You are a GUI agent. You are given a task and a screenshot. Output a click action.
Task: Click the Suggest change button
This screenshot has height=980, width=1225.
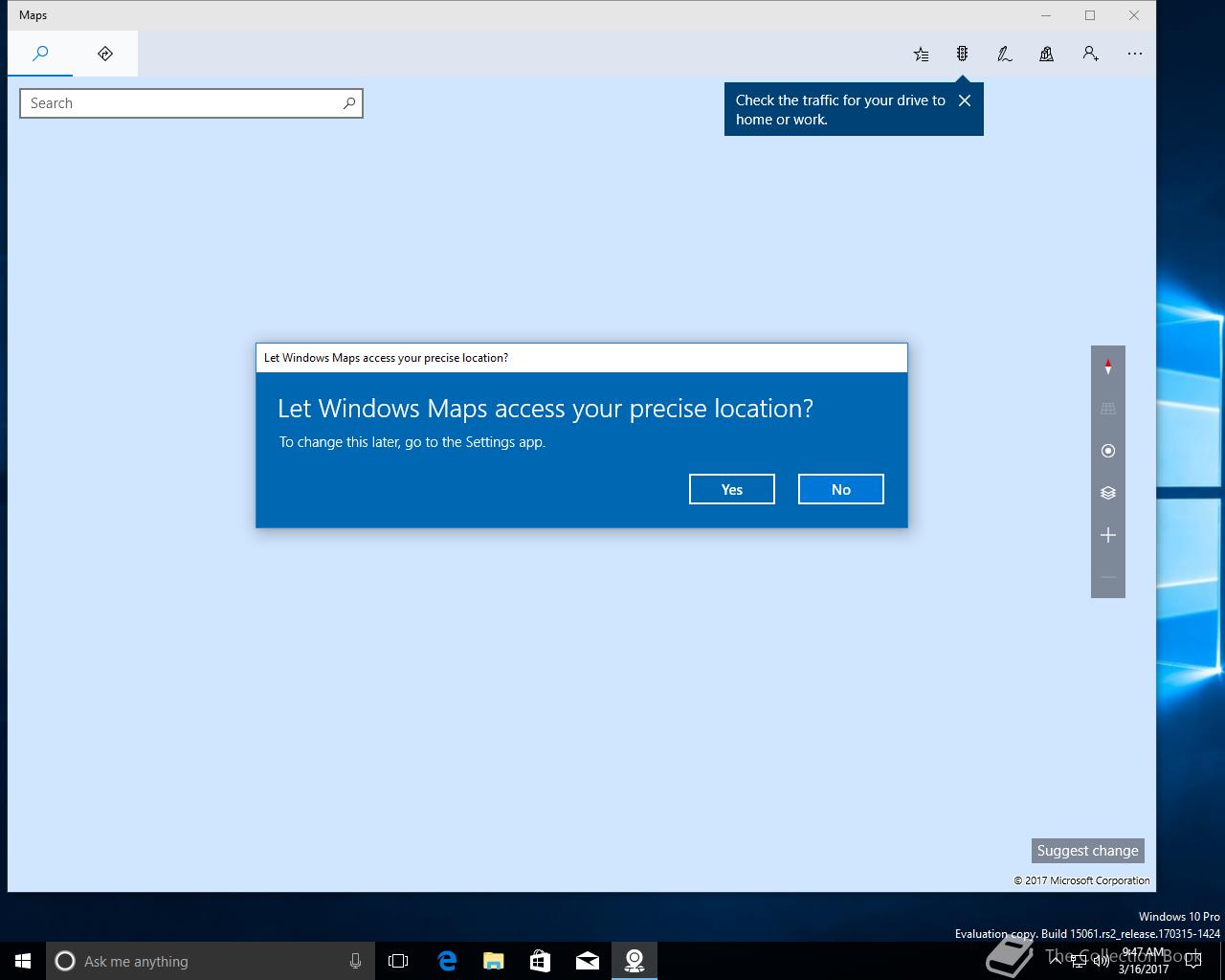pos(1087,851)
